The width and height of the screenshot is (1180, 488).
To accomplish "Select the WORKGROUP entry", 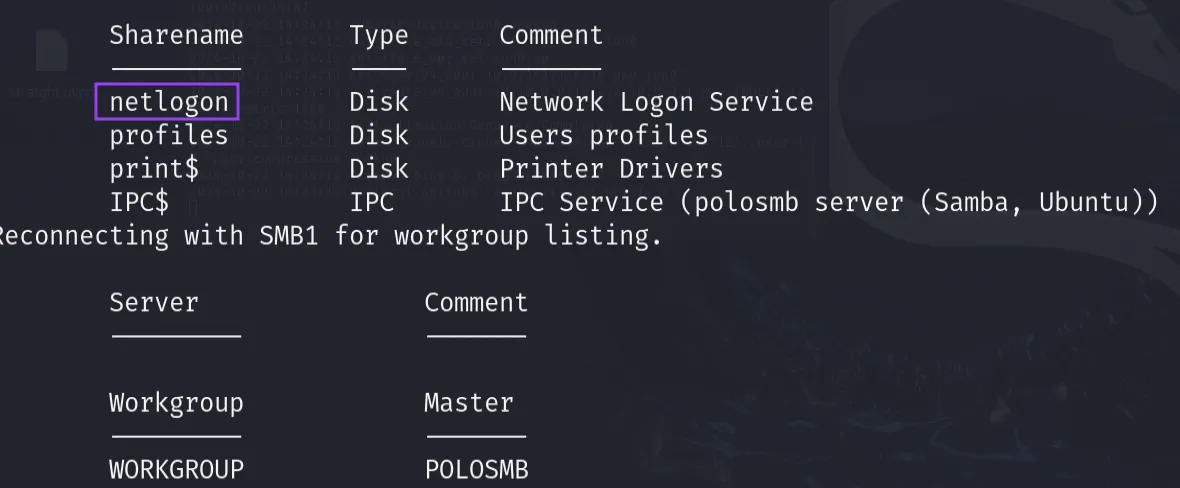I will pos(176,469).
